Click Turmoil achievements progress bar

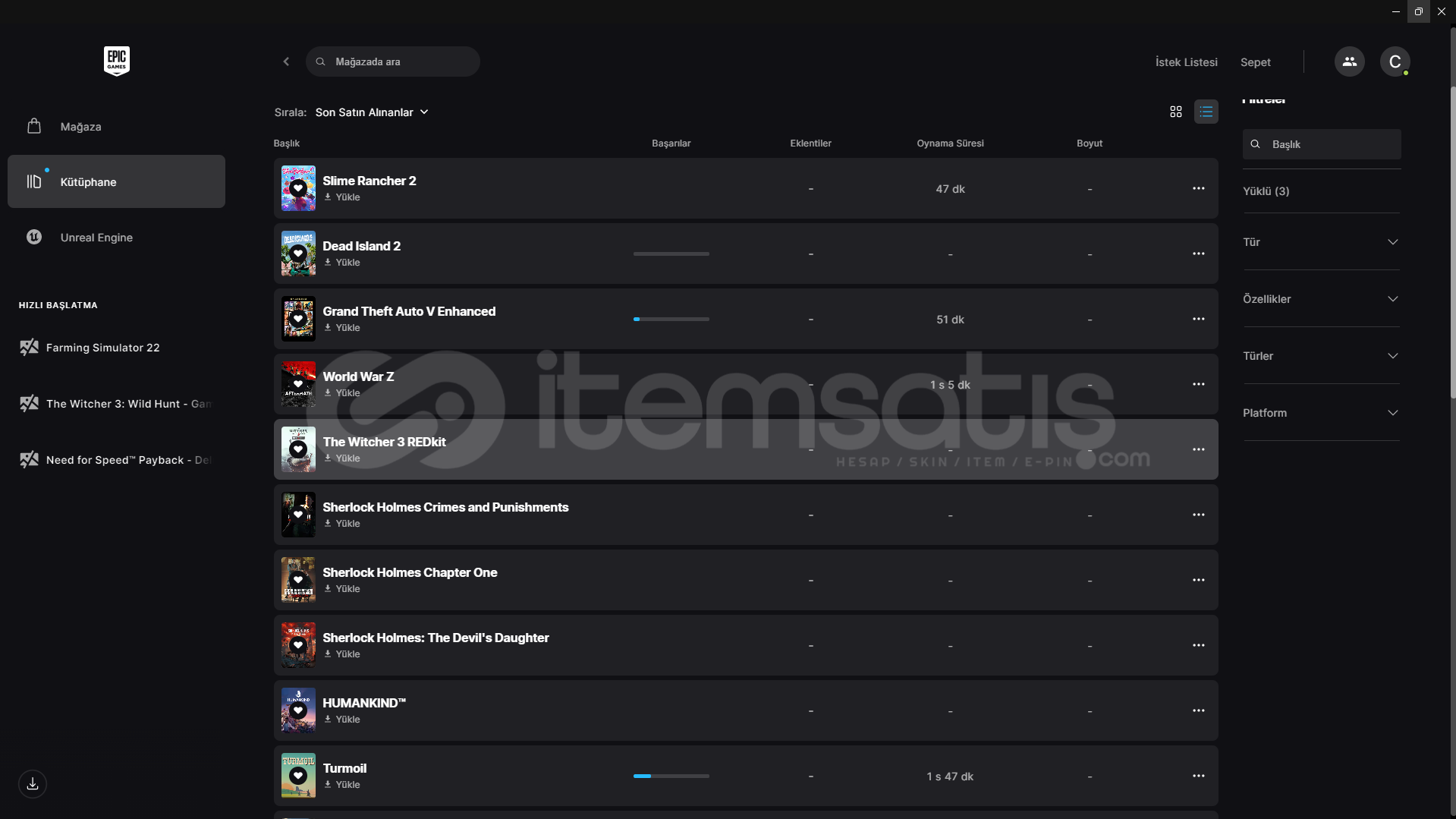tap(671, 776)
